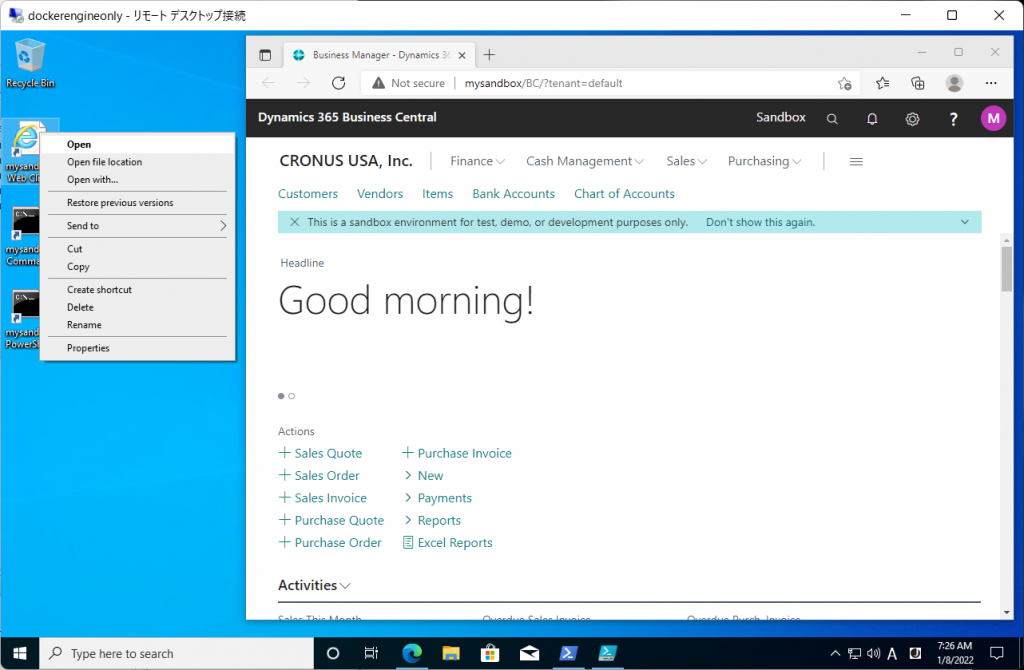Expand the sandbox notification chevron
The width and height of the screenshot is (1024, 670).
tap(965, 222)
